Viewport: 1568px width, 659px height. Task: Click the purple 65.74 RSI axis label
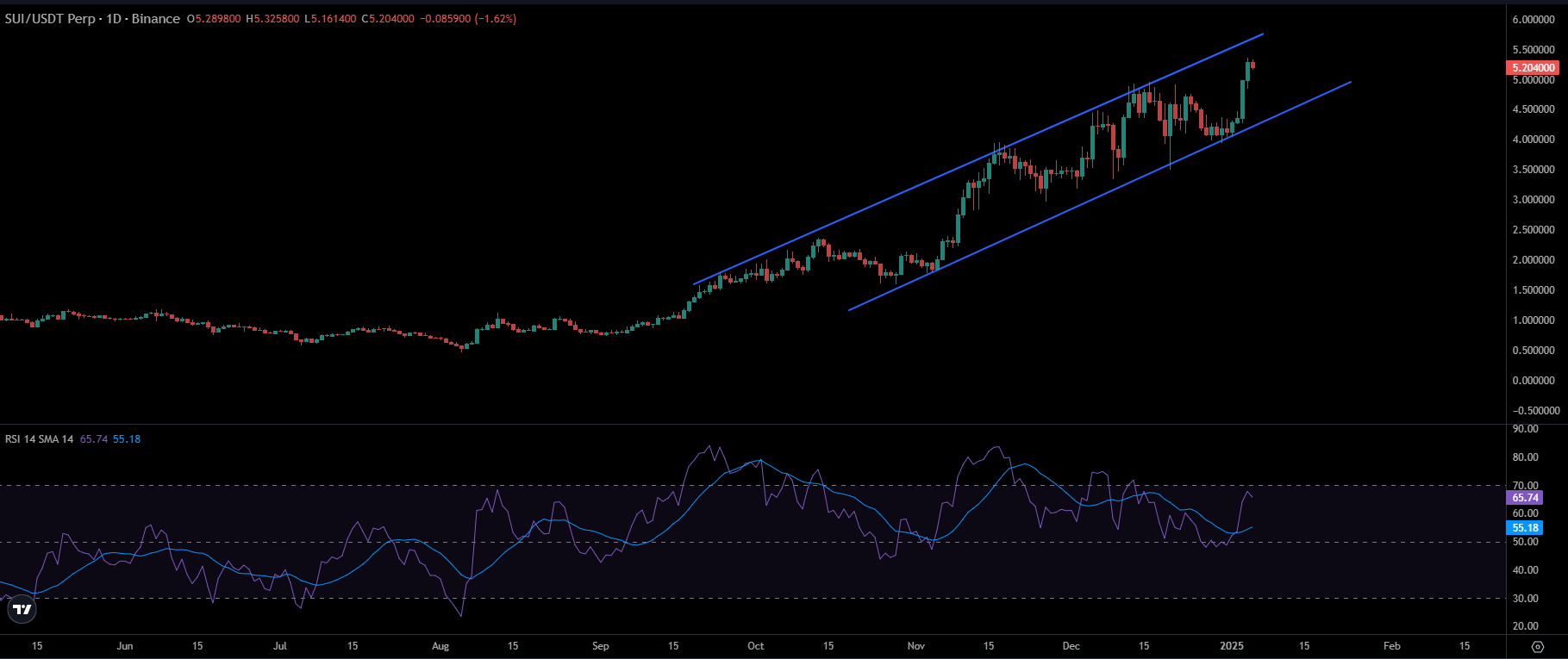pos(1525,498)
